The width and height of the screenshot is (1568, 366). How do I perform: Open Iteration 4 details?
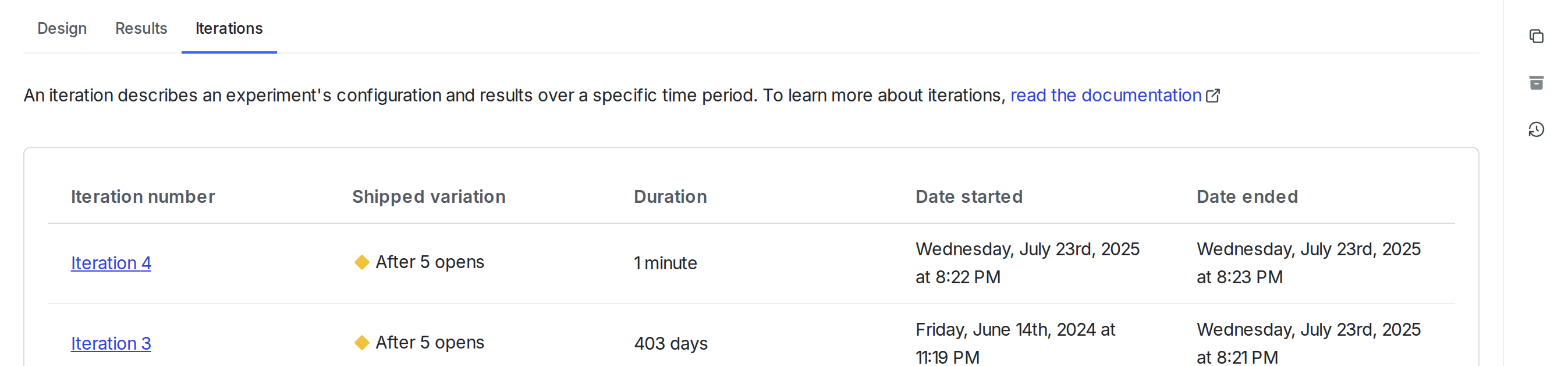tap(111, 262)
